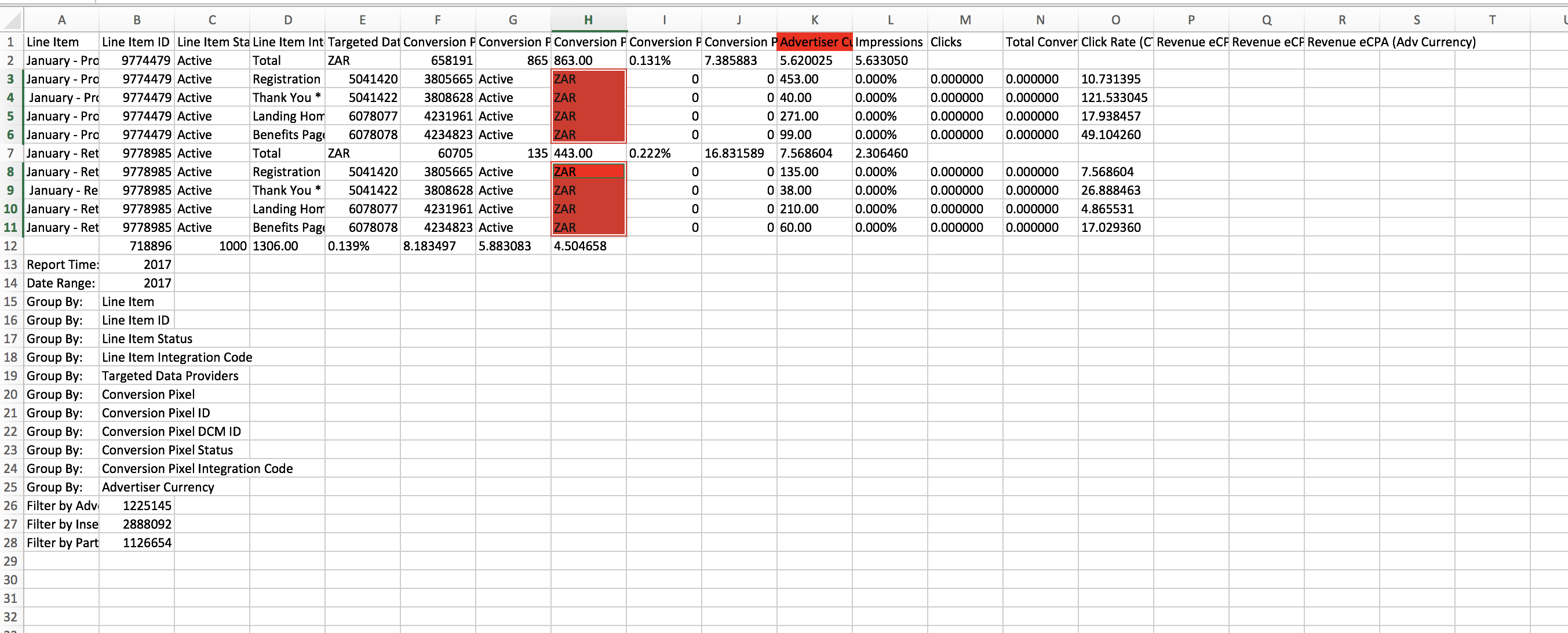The height and width of the screenshot is (633, 1568).
Task: Click the red Advertiser Cu header cell
Action: pyautogui.click(x=814, y=42)
